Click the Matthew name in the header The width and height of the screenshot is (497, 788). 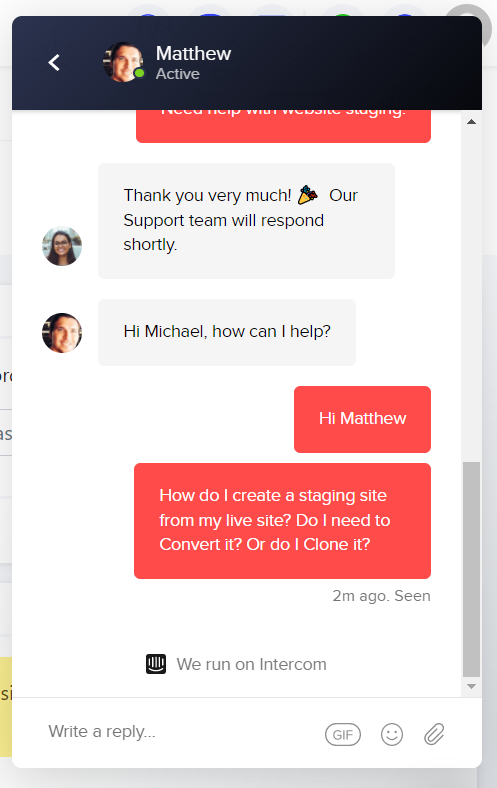point(193,53)
